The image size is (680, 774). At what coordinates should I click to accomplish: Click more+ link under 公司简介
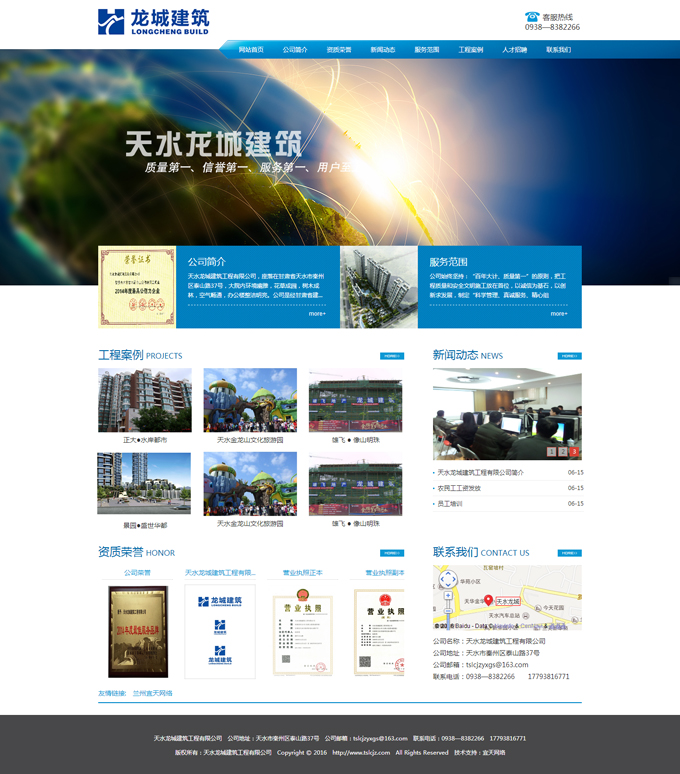(317, 314)
